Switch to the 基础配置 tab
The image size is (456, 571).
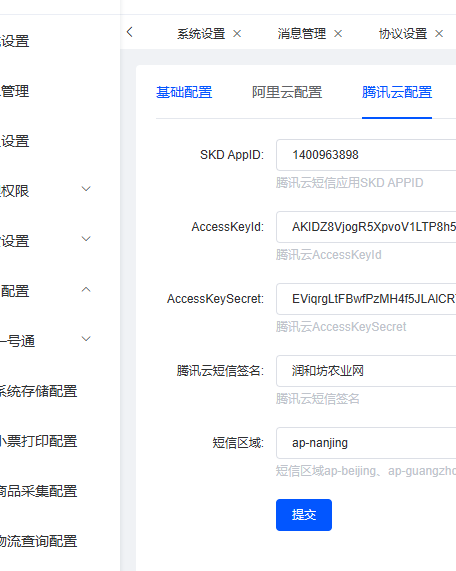(x=184, y=92)
